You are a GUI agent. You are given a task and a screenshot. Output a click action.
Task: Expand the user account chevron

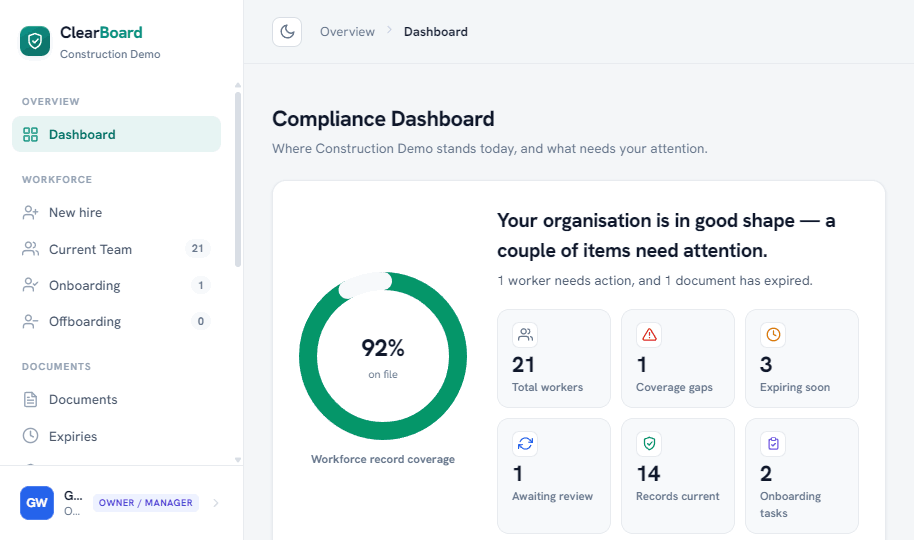pos(216,503)
